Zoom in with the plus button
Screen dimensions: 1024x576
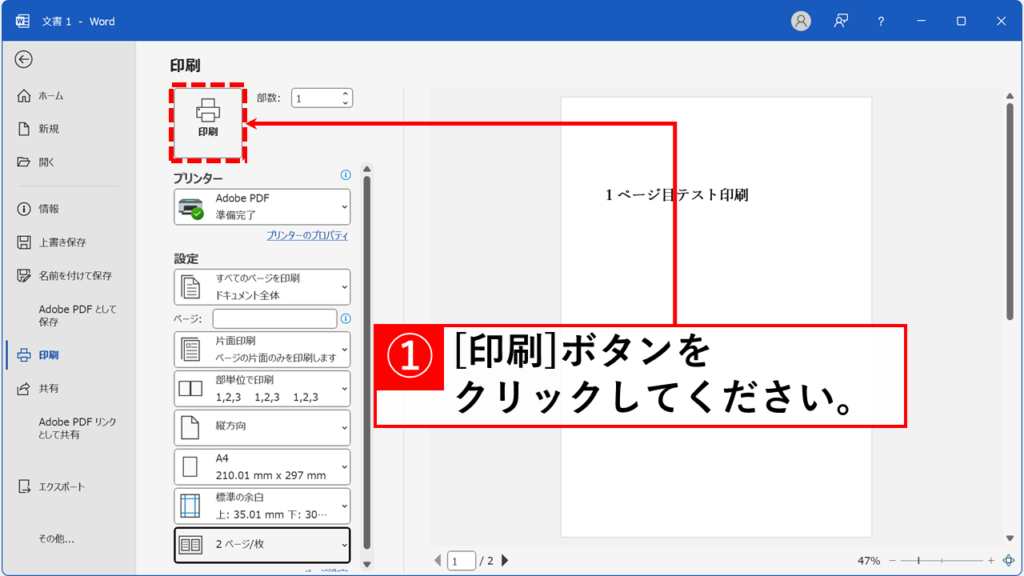[x=991, y=560]
